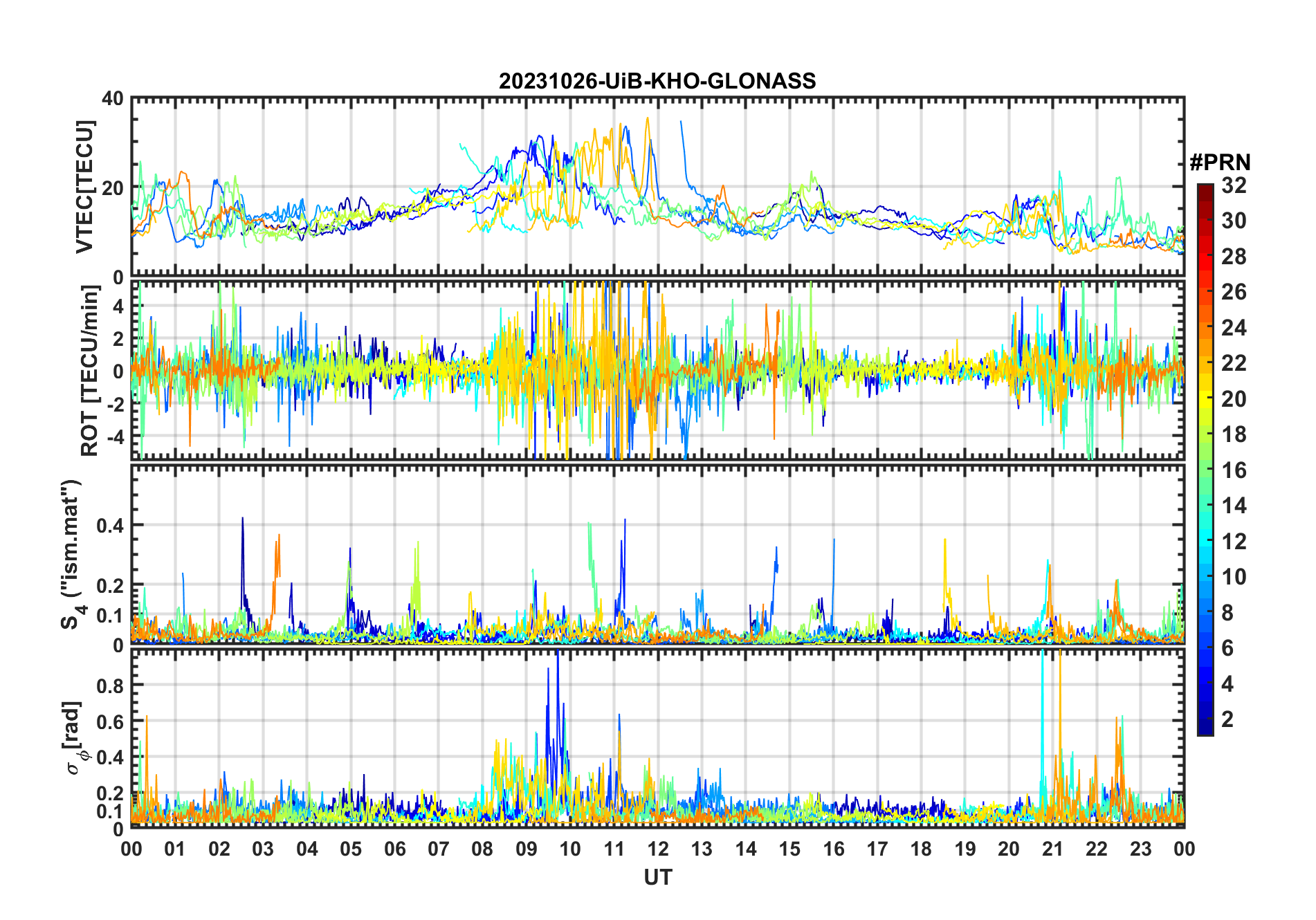
Task: Click the 0.4 tick on the S4 axis
Action: (x=110, y=526)
